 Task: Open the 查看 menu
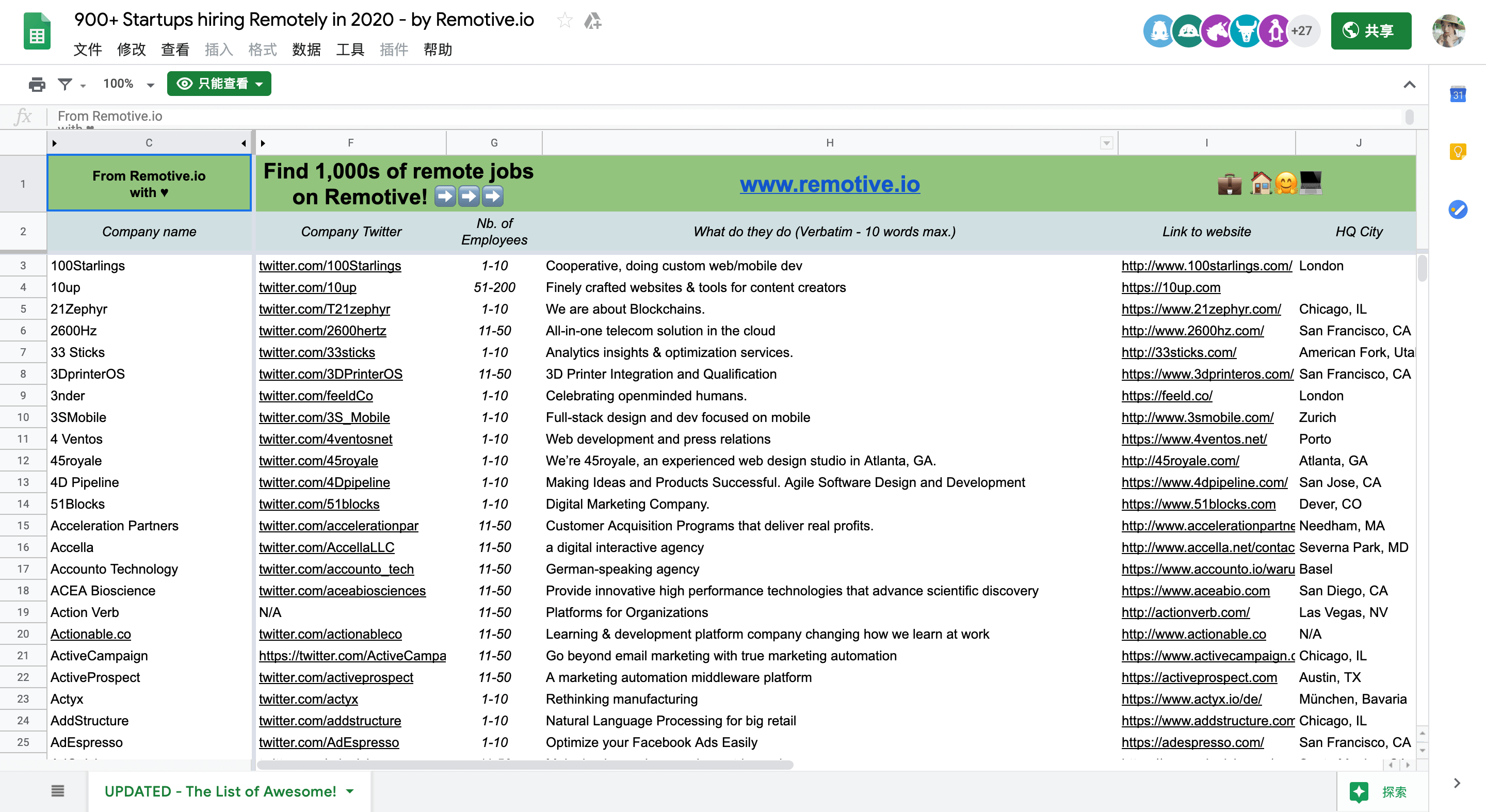[x=175, y=50]
